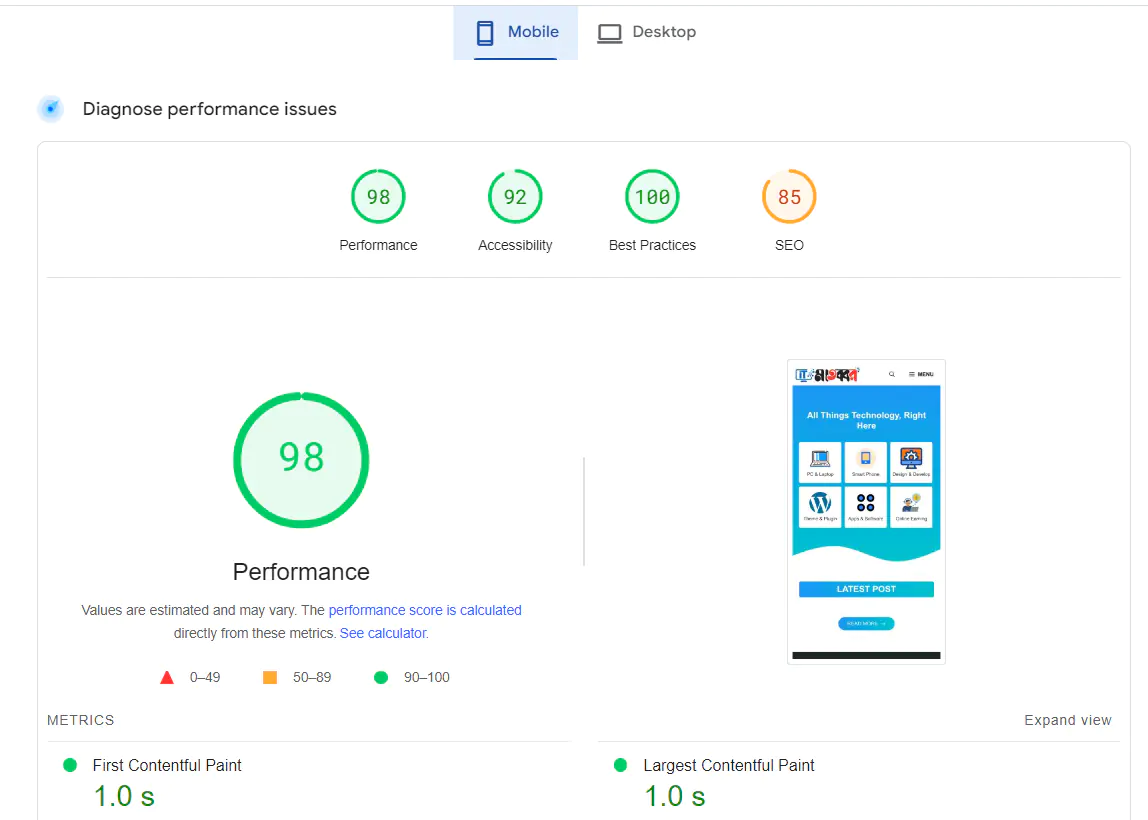The image size is (1148, 820).
Task: Click the WordPress Theme & Plugin icon
Action: click(821, 503)
